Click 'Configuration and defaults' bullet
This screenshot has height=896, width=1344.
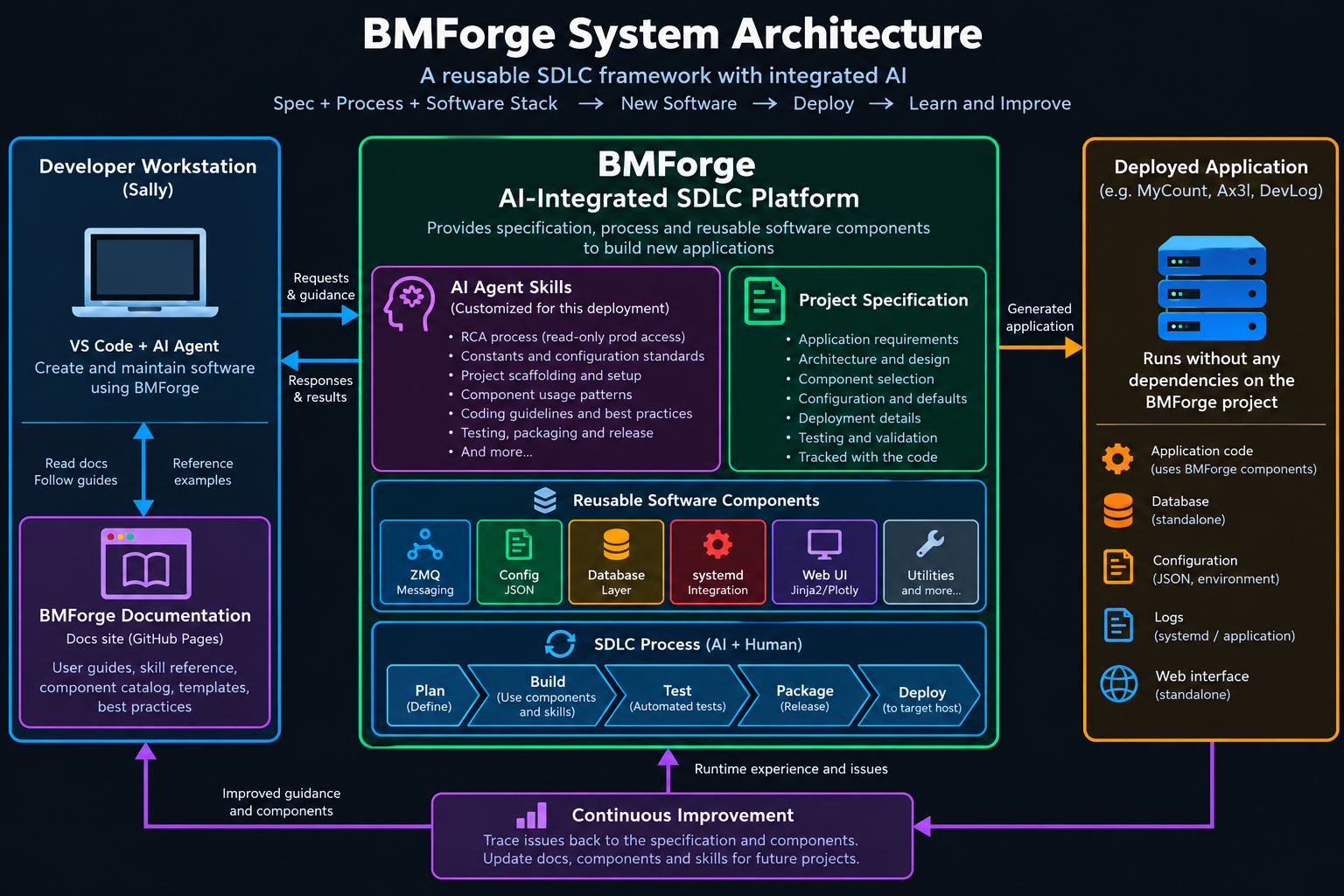point(883,398)
